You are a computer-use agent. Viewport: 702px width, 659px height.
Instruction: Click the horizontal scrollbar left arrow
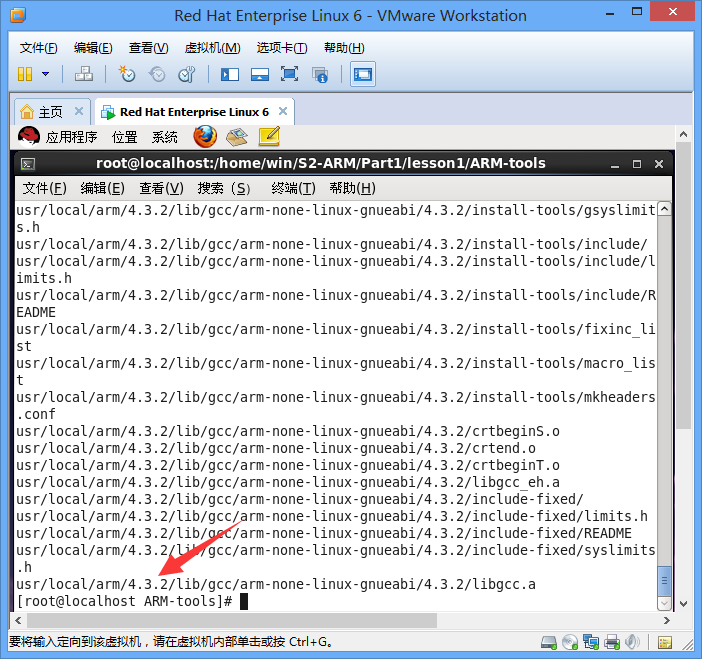[x=18, y=620]
